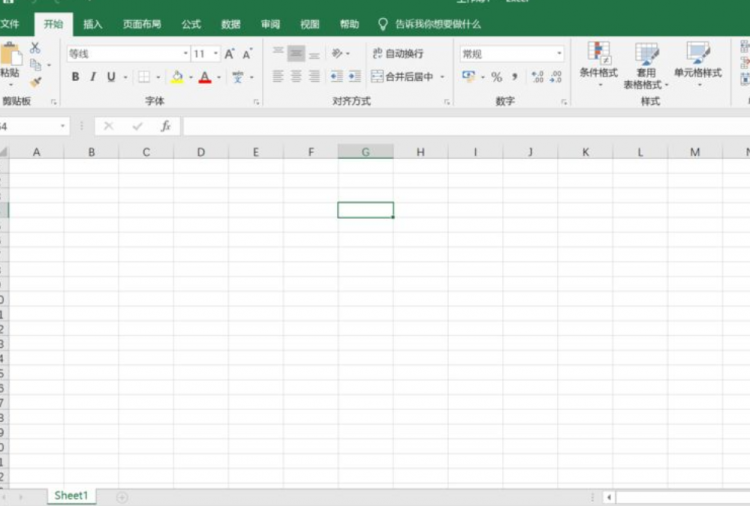The image size is (750, 506).
Task: Switch to the View (视图) tab
Action: pos(310,24)
